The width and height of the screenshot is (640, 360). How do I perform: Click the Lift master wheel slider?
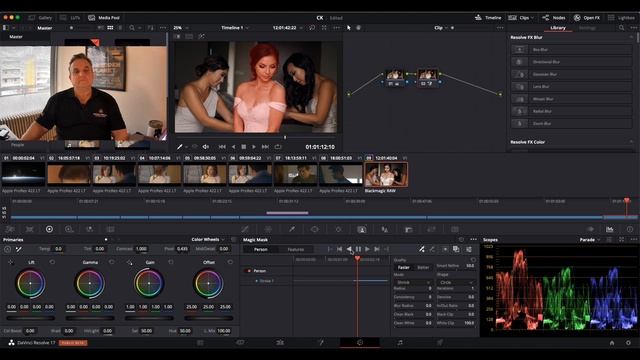point(31,318)
